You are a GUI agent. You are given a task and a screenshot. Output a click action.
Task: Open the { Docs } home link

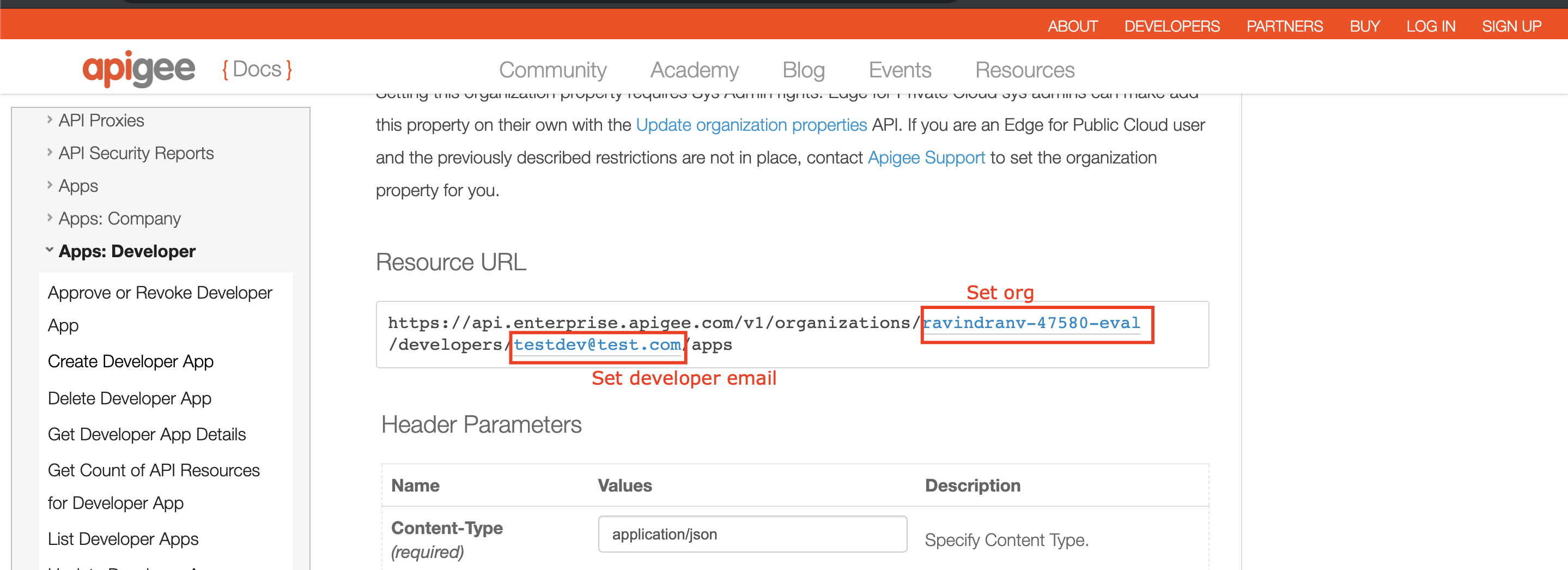[x=257, y=69]
